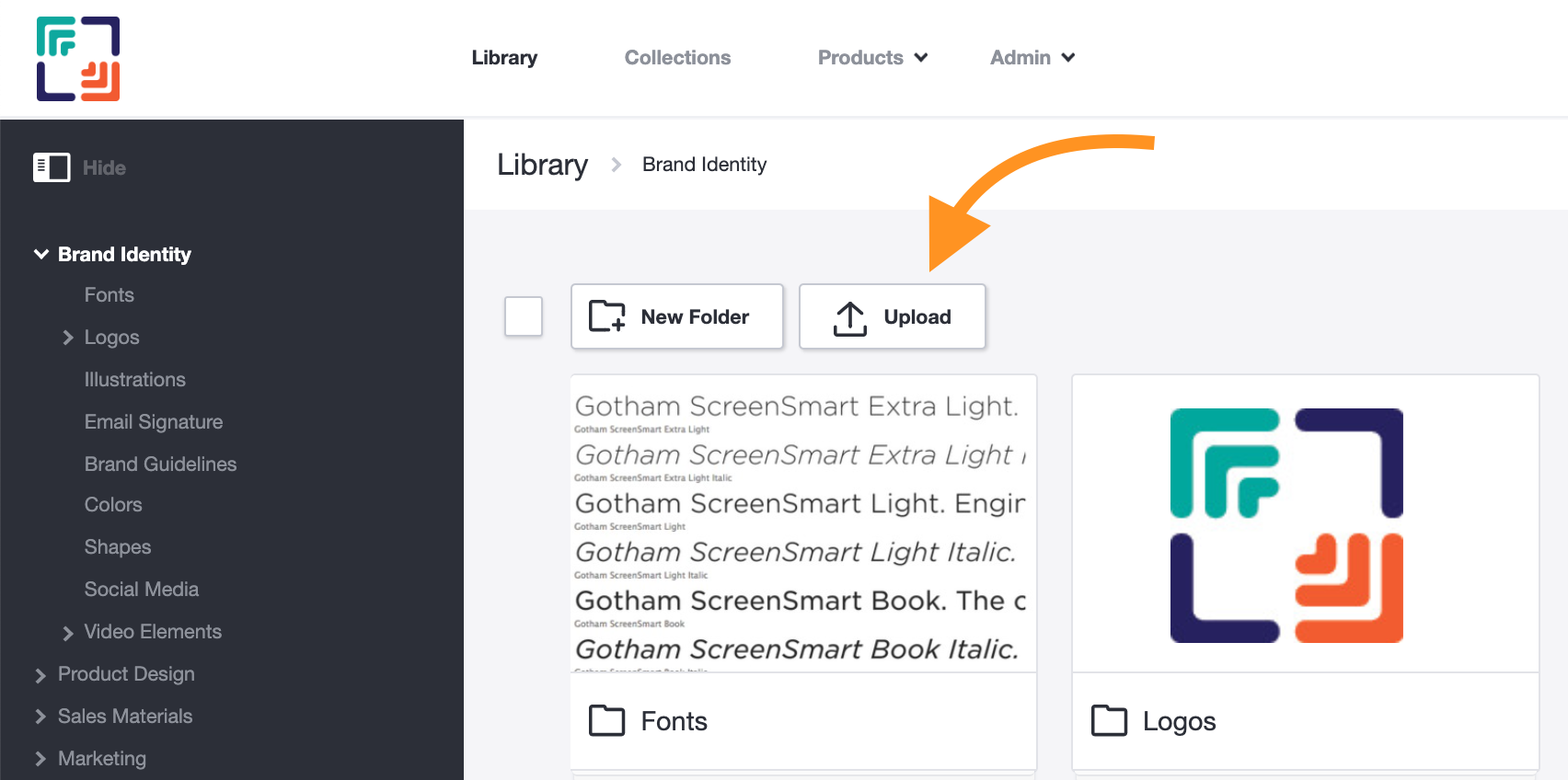Expand the Product Design folder
This screenshot has width=1568, height=780.
point(40,675)
